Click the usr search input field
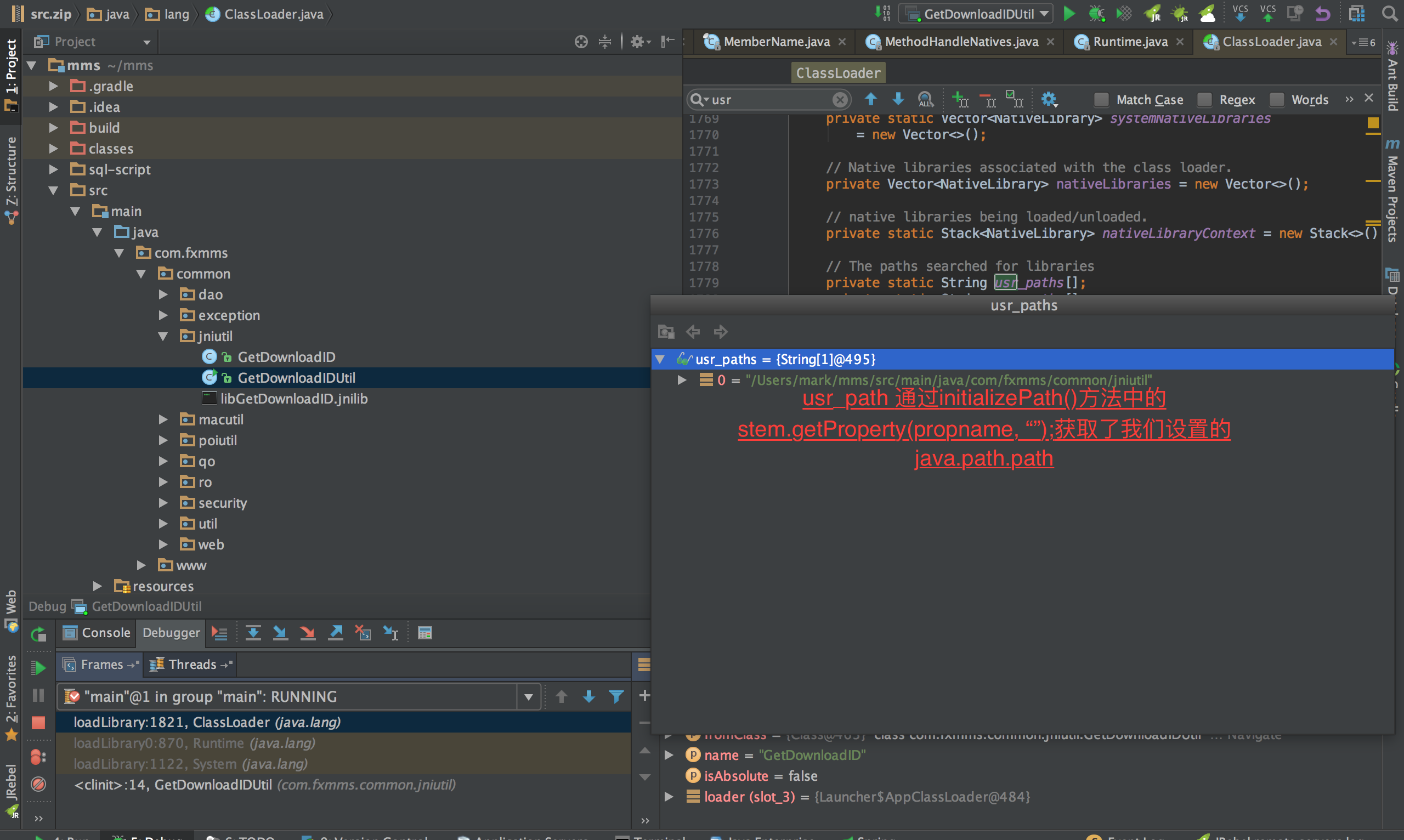This screenshot has height=840, width=1404. click(x=770, y=100)
